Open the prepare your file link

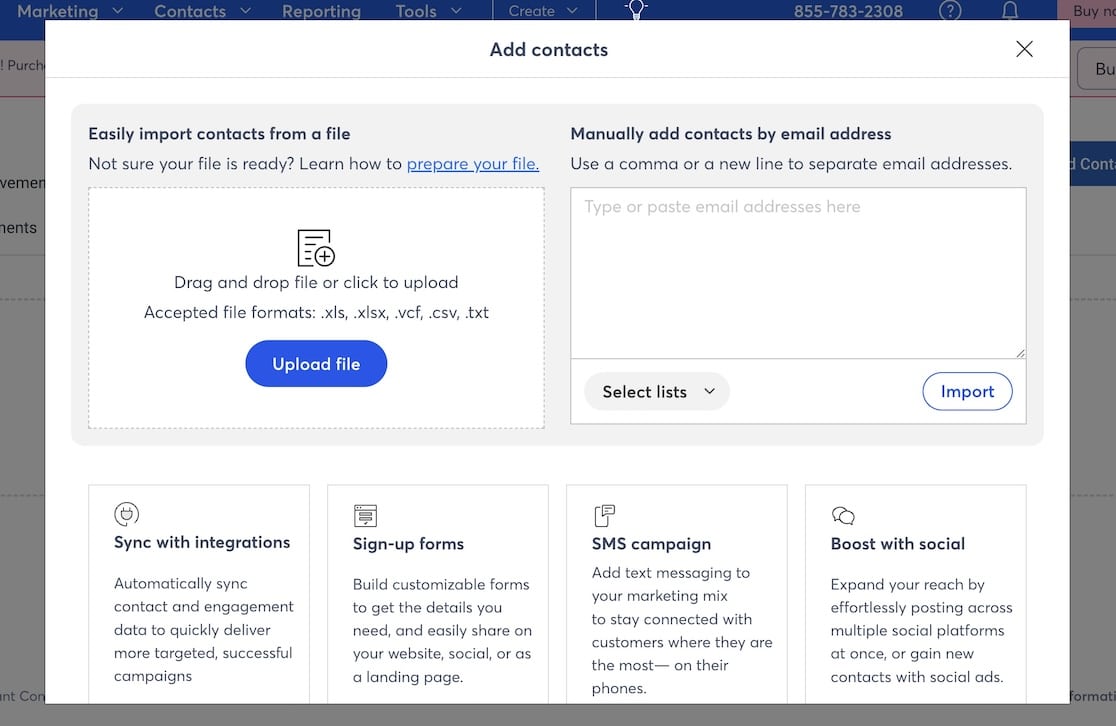(x=472, y=163)
